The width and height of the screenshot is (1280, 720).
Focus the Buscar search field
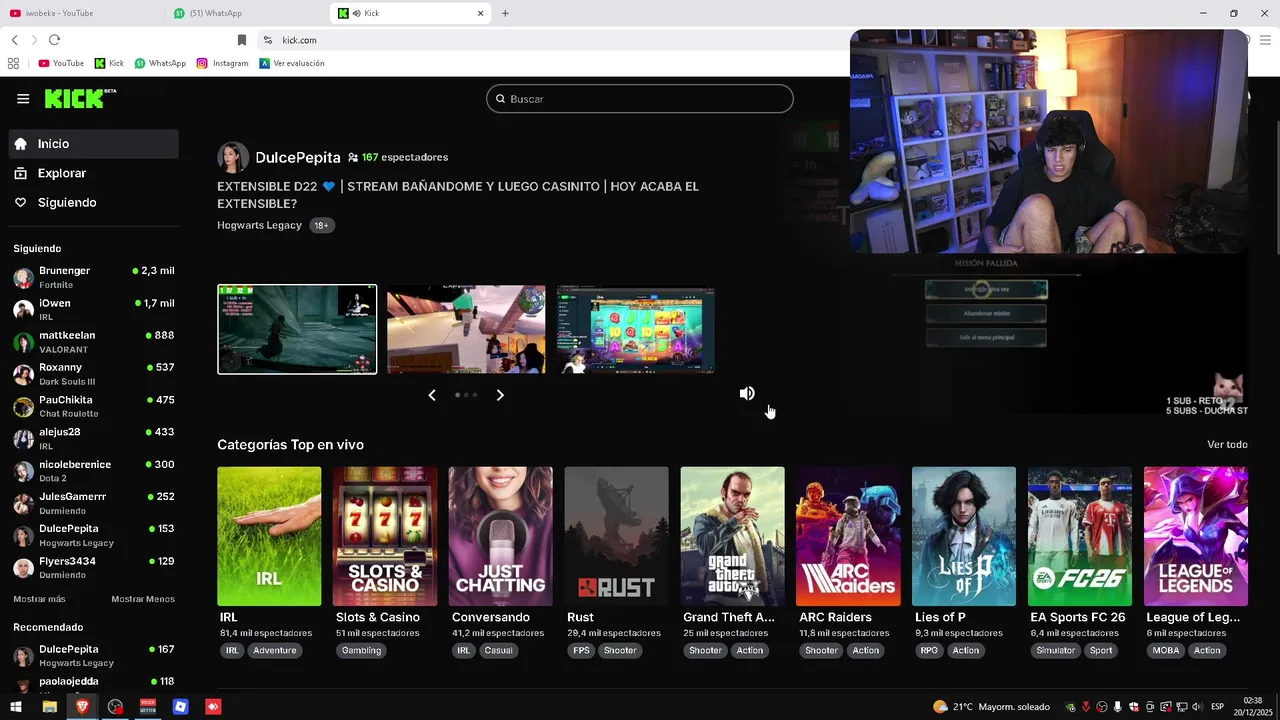[640, 99]
